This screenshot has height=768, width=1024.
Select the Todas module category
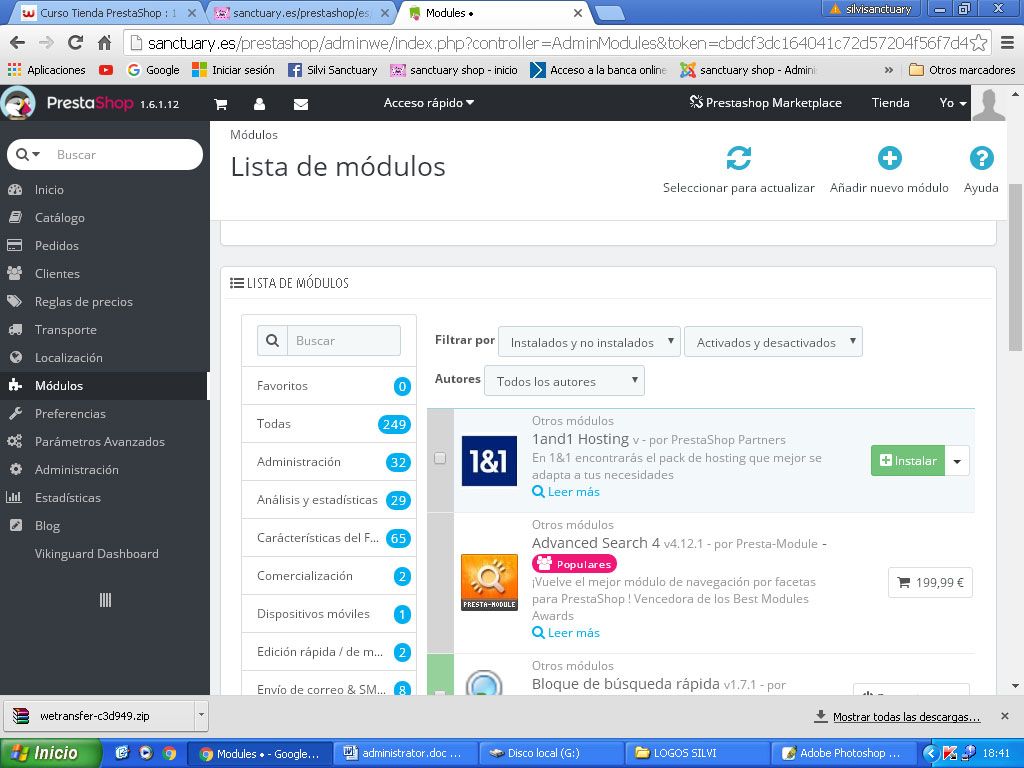(329, 423)
